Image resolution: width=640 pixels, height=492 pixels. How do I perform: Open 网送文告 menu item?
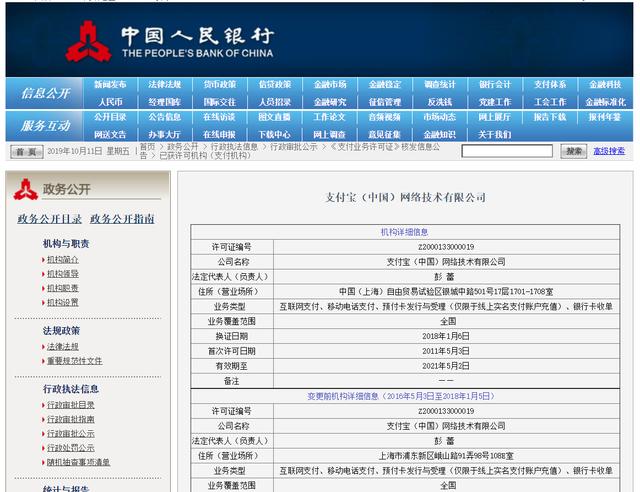click(110, 134)
